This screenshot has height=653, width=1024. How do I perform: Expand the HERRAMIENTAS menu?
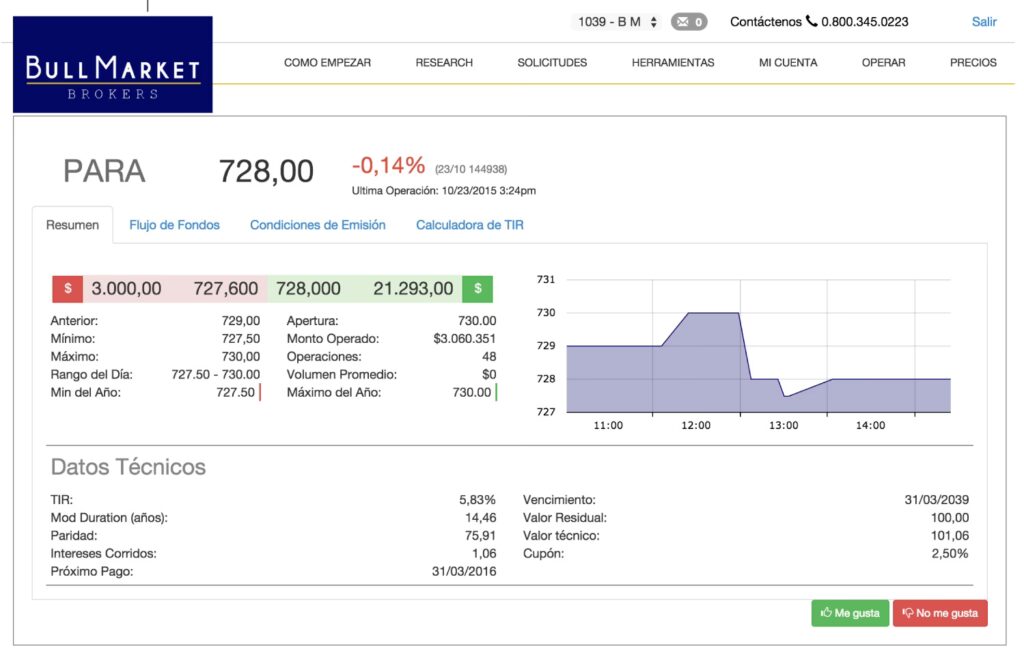click(673, 63)
